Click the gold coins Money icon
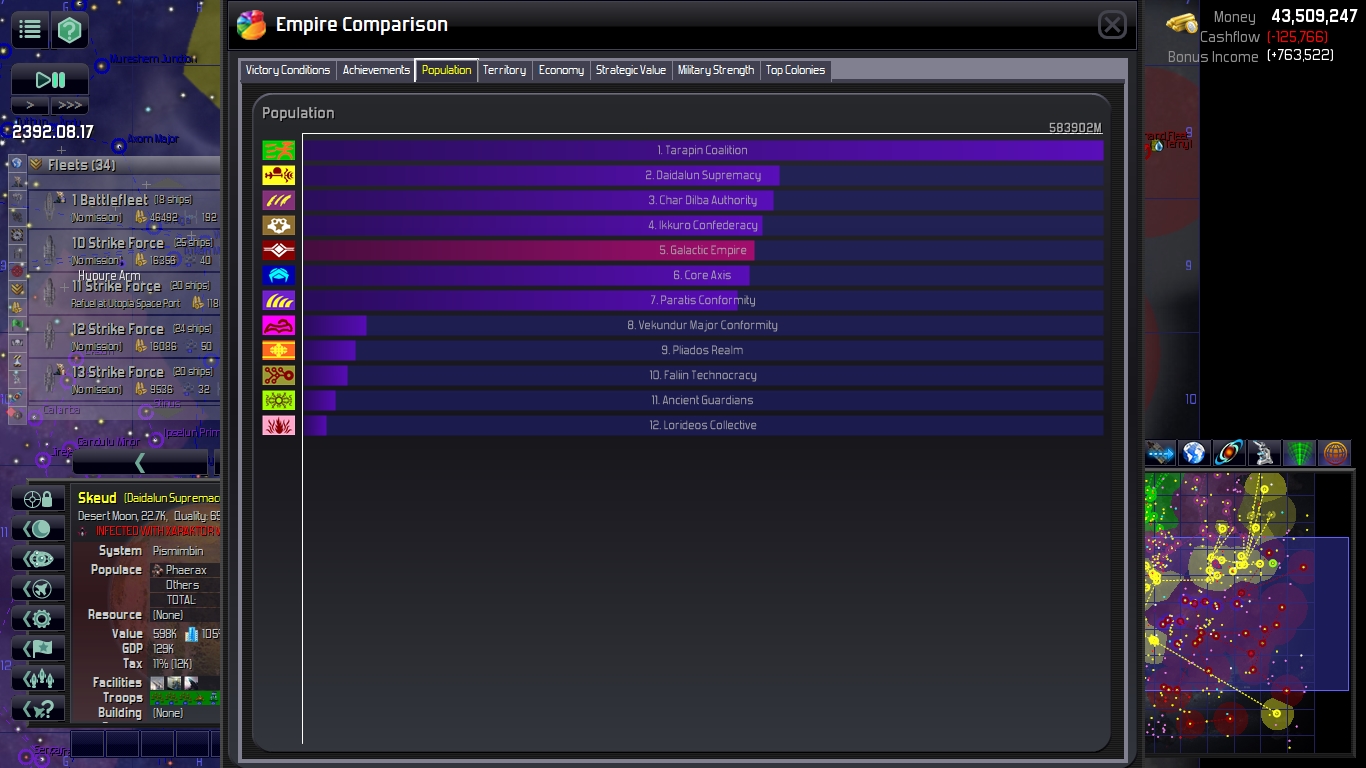Image resolution: width=1366 pixels, height=768 pixels. [1182, 21]
